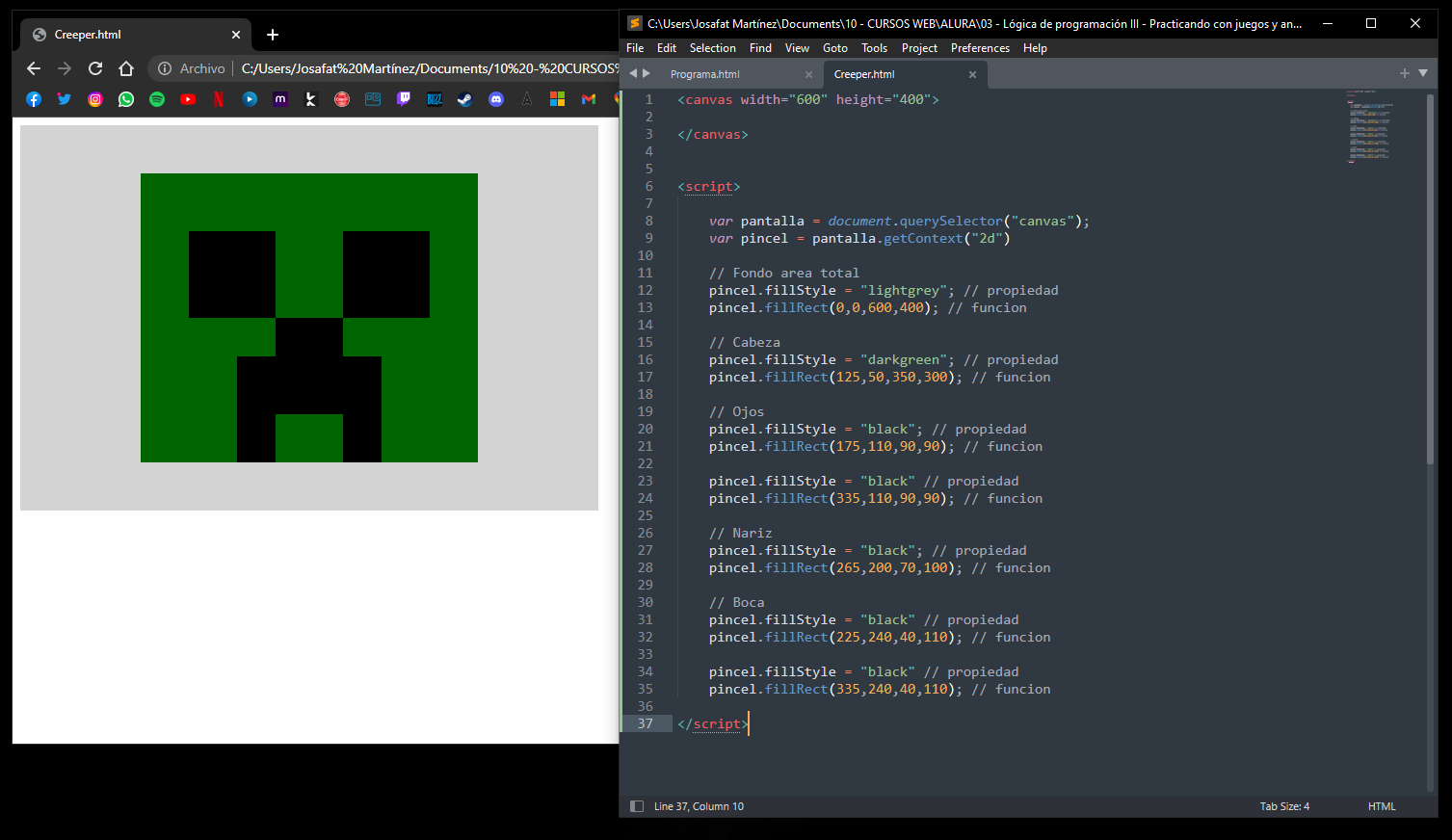Open the Discord bookmark
The image size is (1452, 840).
[x=496, y=99]
